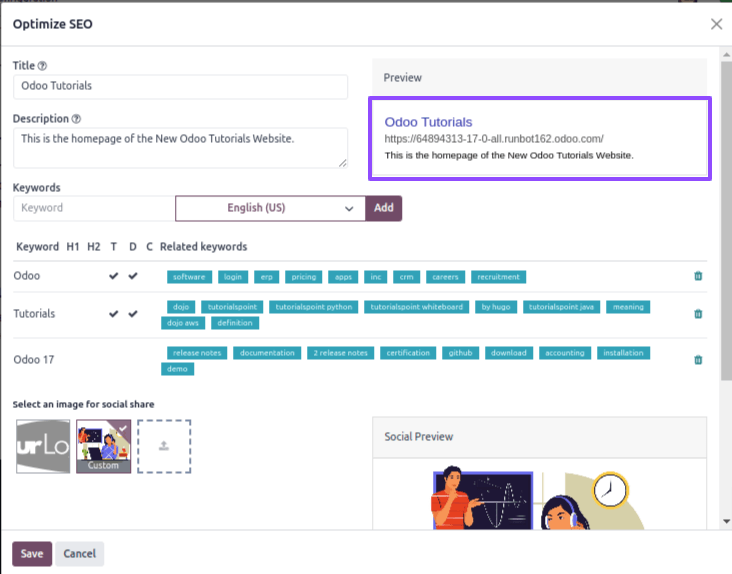Focus the Keyword input field

pos(94,208)
